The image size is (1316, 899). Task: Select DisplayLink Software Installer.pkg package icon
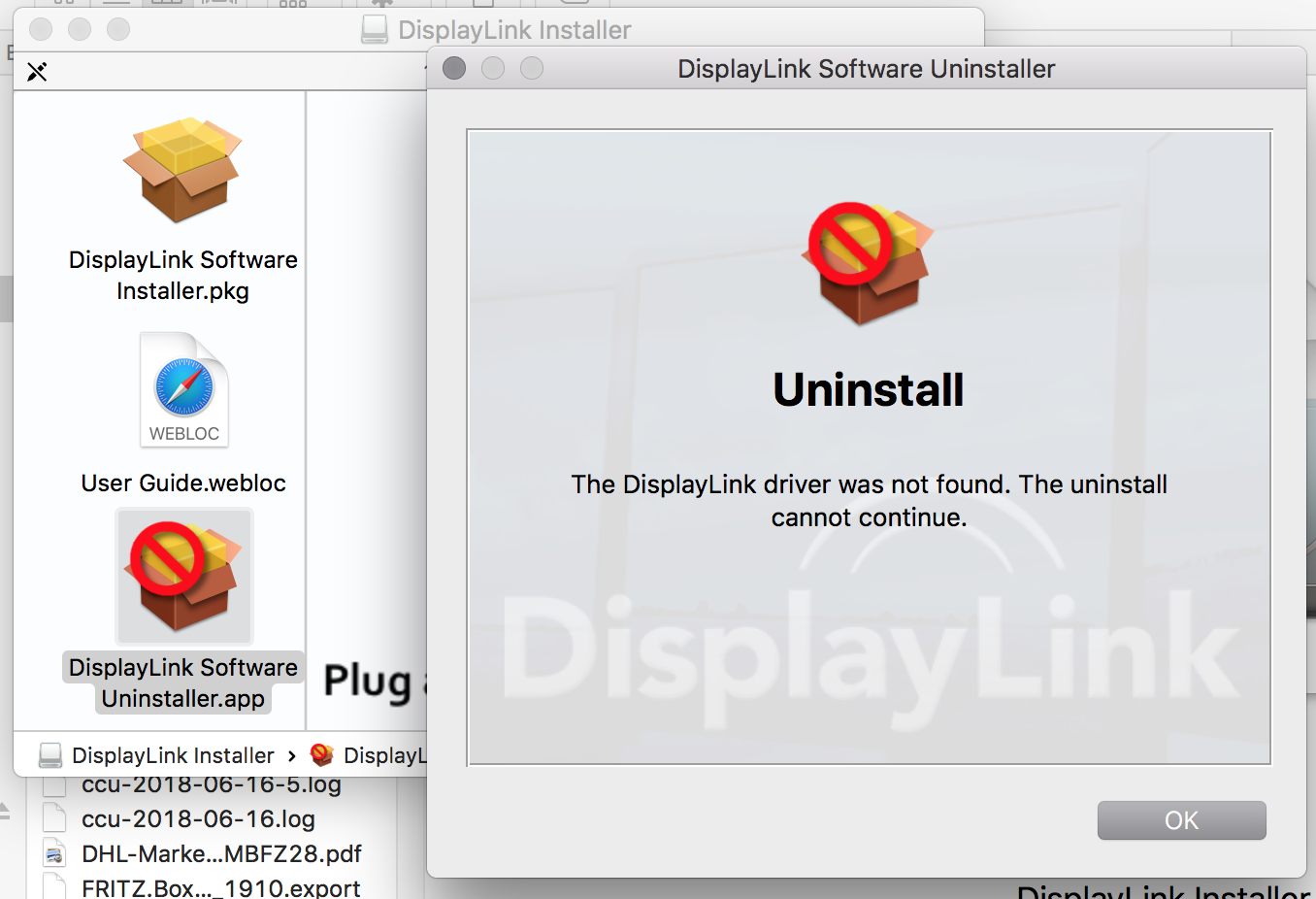(182, 170)
